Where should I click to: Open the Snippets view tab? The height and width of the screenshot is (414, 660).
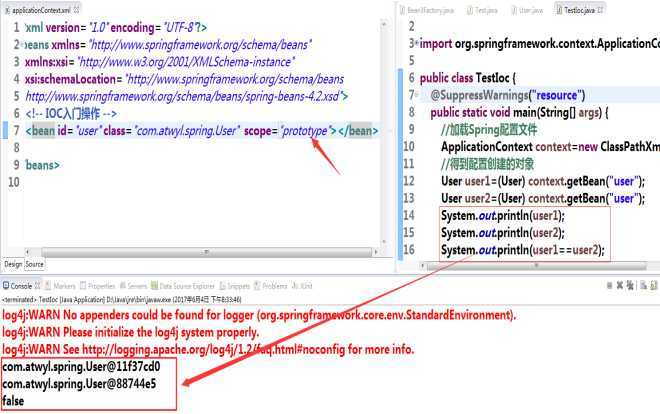pos(234,286)
